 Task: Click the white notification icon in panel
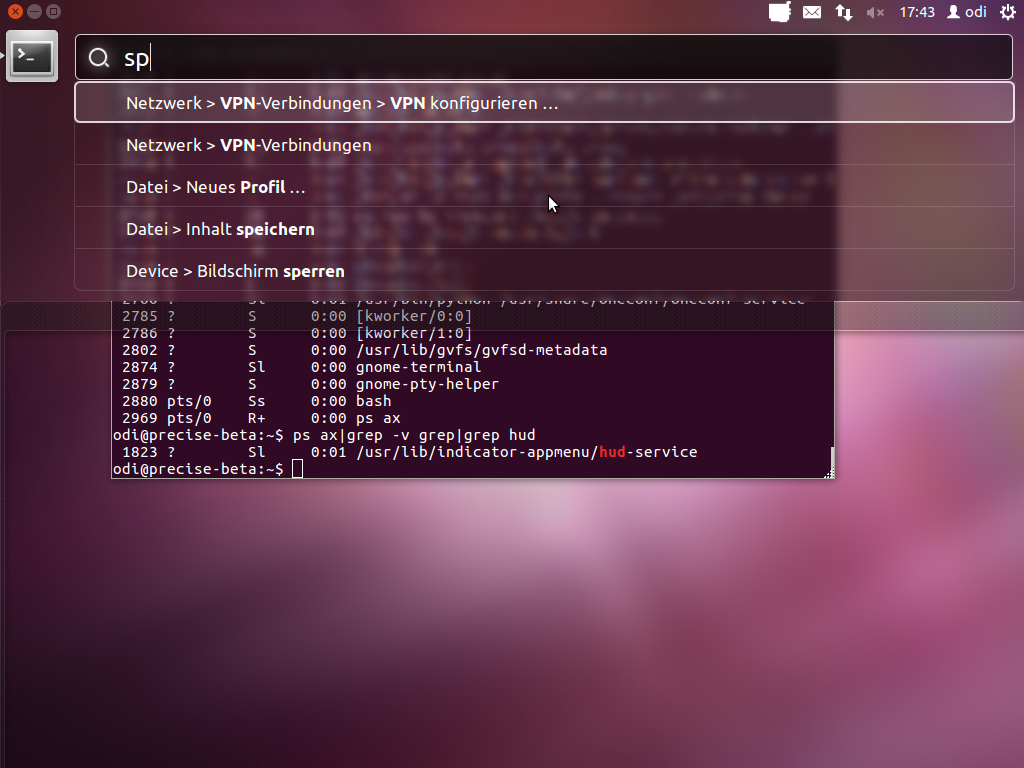click(780, 12)
